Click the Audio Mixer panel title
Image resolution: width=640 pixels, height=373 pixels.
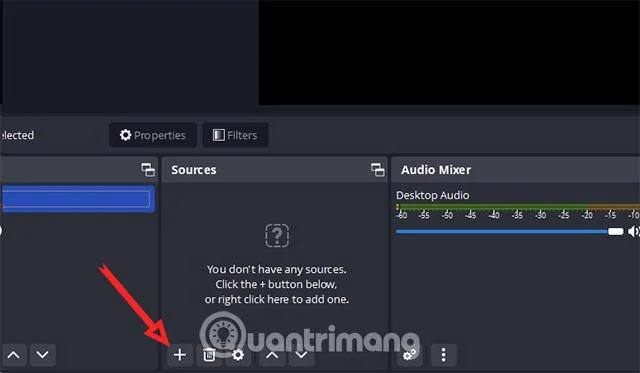click(436, 170)
